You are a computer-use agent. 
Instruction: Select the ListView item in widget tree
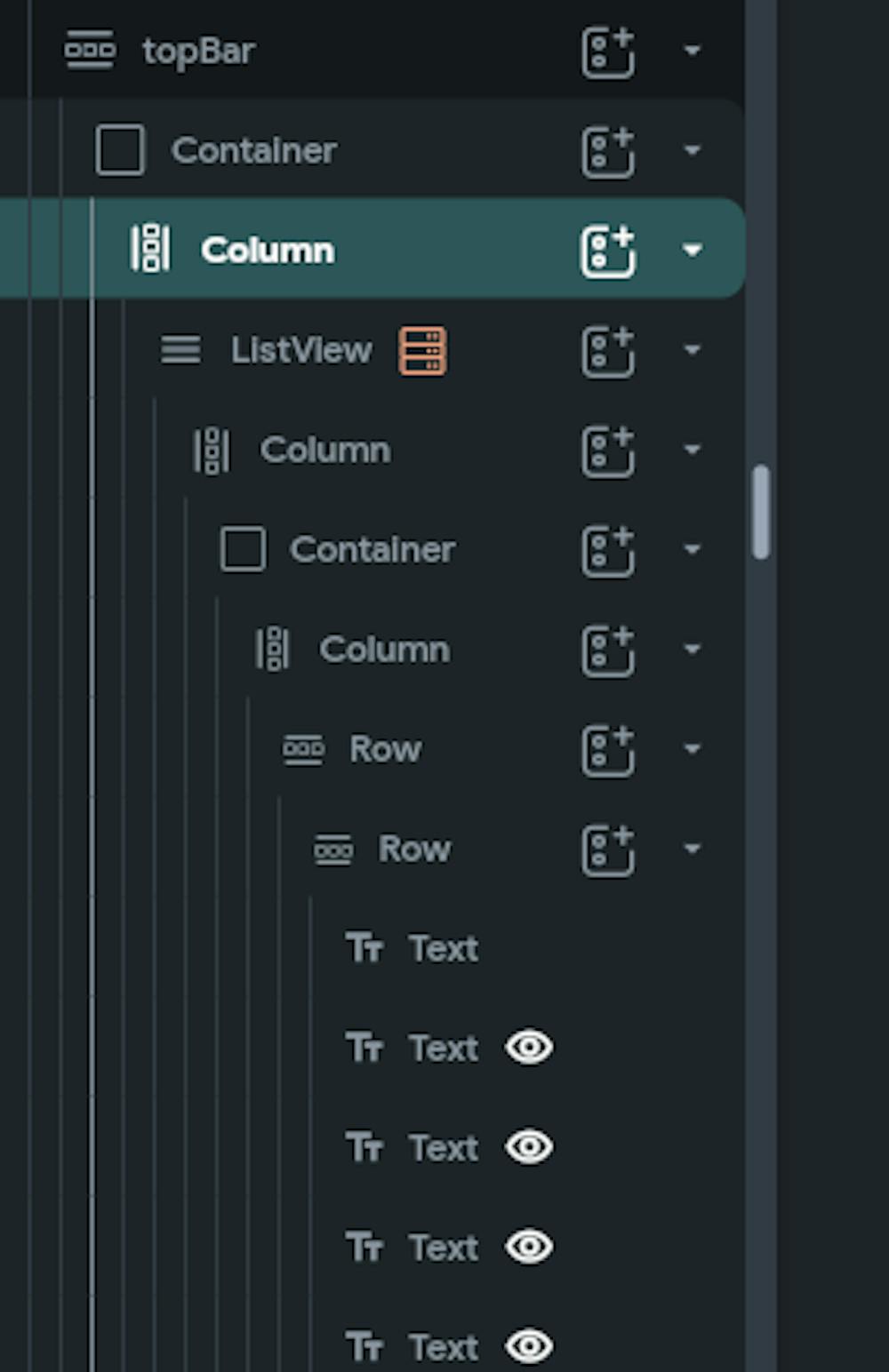[x=301, y=350]
